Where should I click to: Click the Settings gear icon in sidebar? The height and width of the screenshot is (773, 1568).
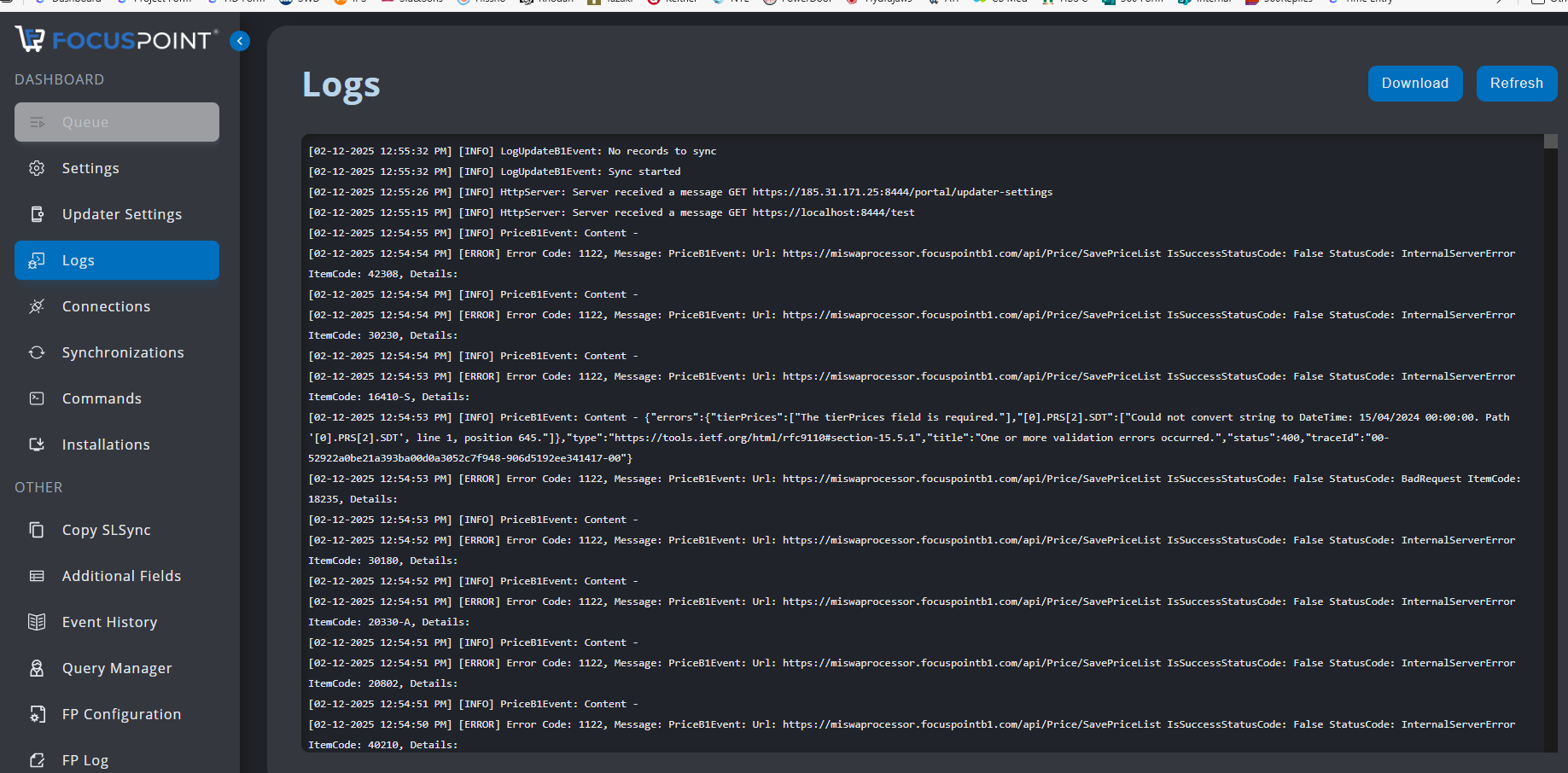(x=37, y=168)
